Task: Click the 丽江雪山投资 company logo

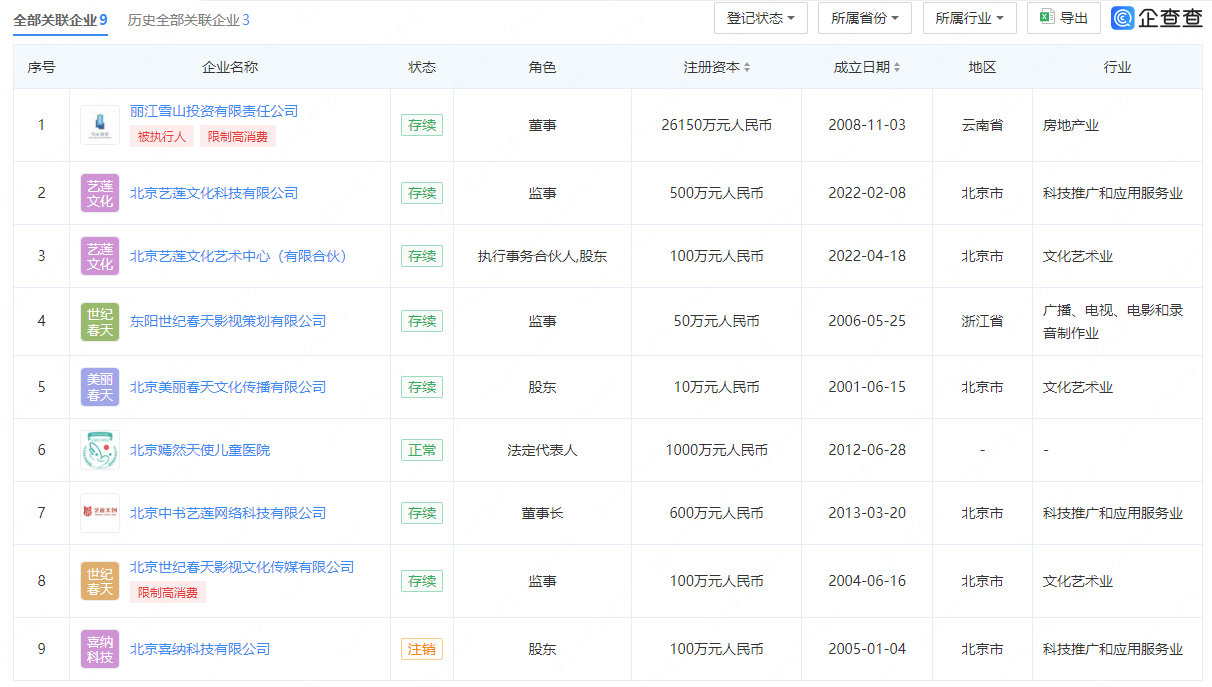Action: coord(100,125)
